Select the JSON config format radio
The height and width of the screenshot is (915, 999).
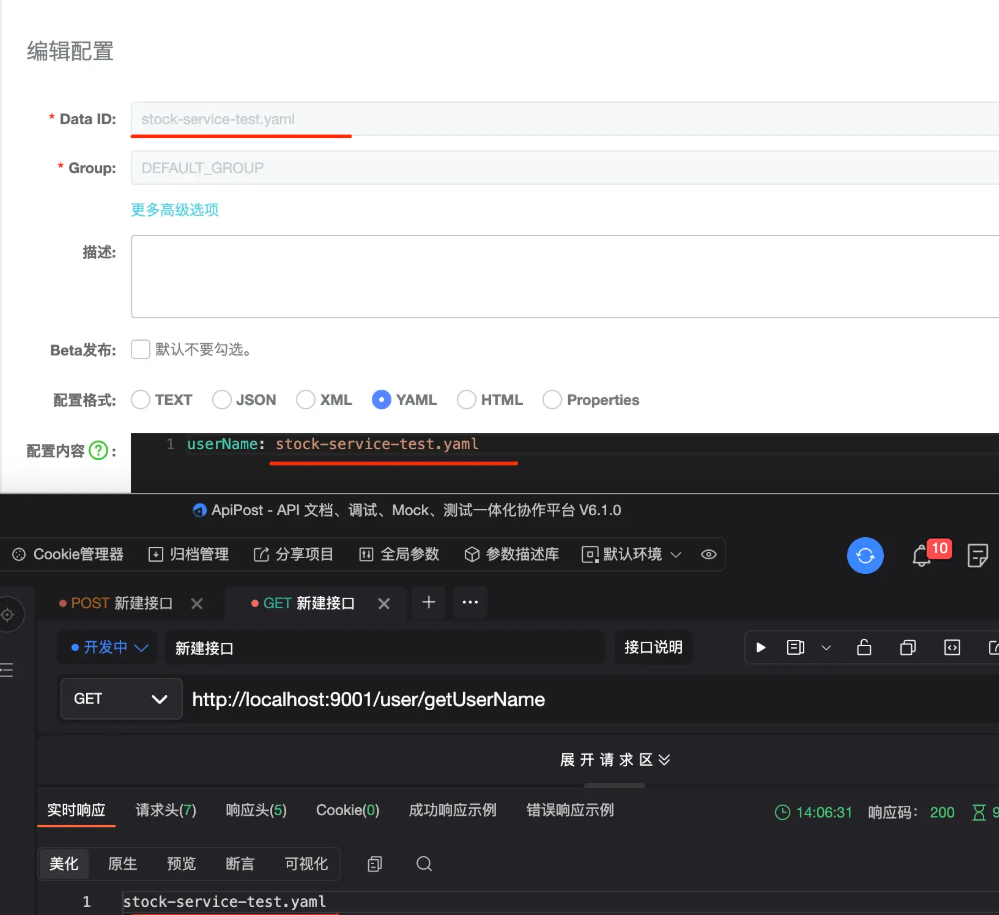tap(222, 400)
